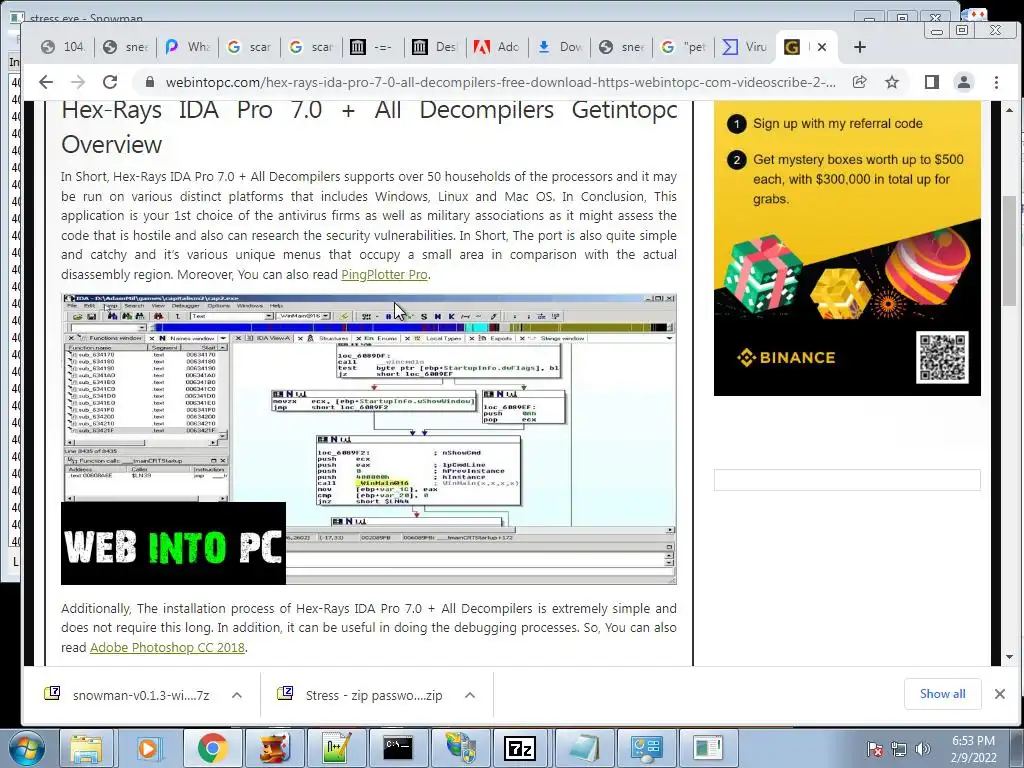Viewport: 1024px width, 768px height.
Task: Open the Chrome three-dot menu
Action: 996,82
